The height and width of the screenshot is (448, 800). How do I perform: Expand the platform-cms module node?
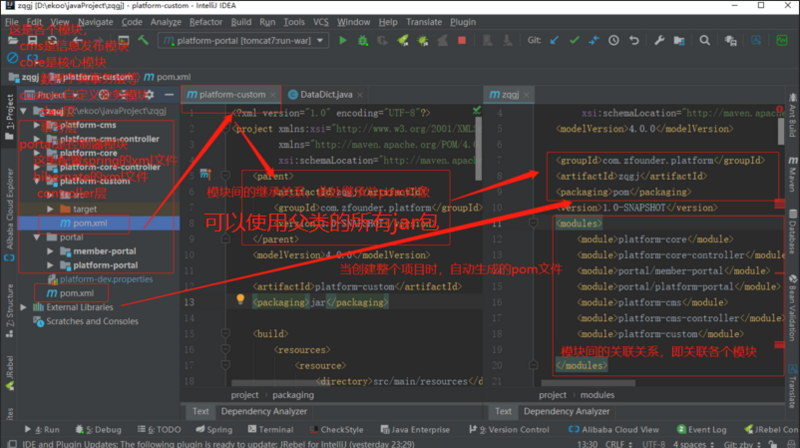(36, 125)
